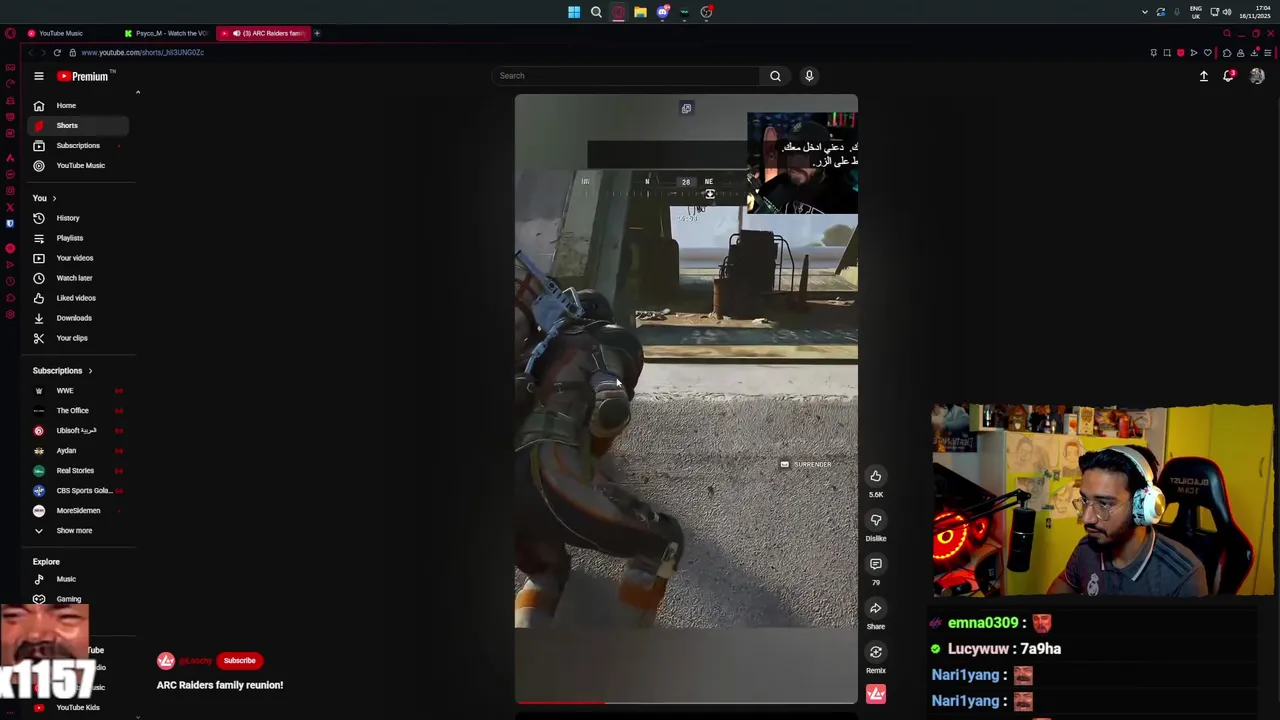Image resolution: width=1280 pixels, height=720 pixels.
Task: Subscribe to the Short's channel
Action: (239, 661)
